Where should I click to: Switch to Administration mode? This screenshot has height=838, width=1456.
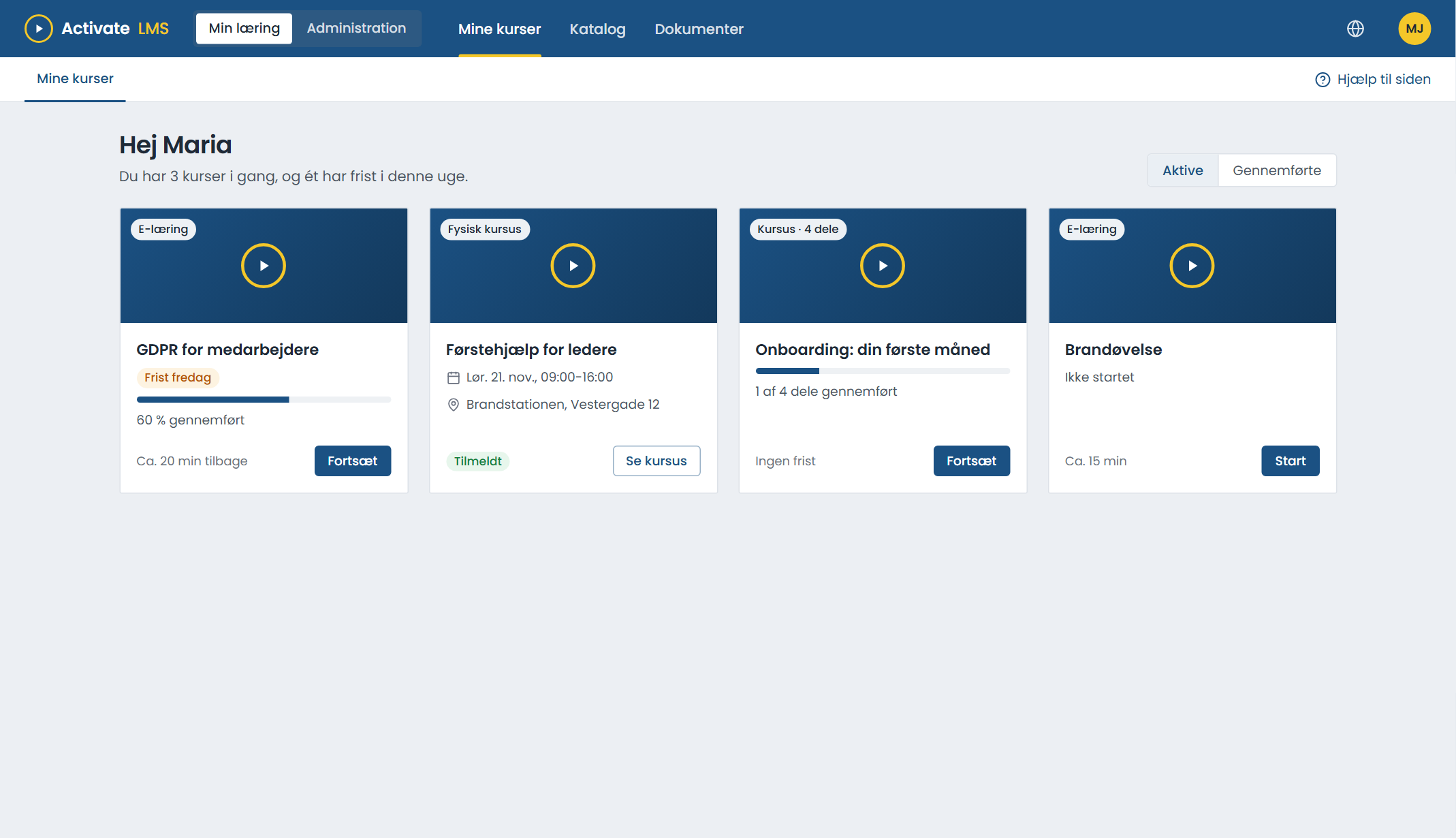356,29
